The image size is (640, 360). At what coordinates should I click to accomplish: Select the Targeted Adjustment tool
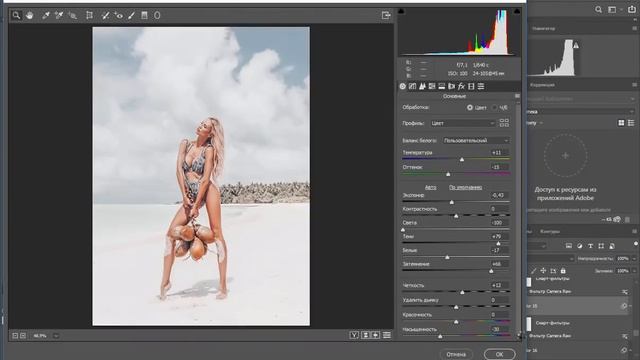[73, 16]
